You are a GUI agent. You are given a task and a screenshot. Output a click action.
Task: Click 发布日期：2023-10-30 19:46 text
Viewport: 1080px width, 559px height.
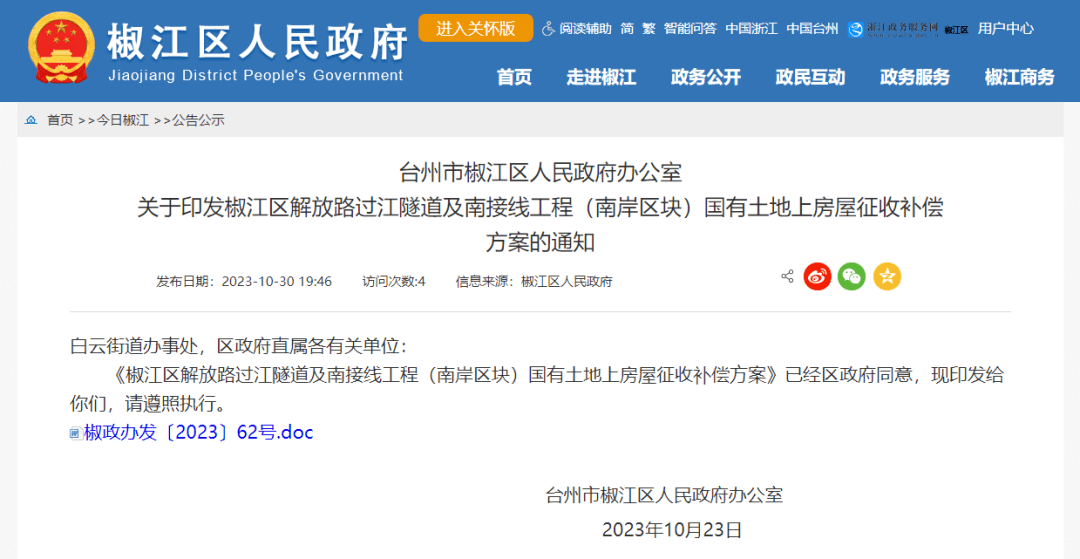pos(245,282)
